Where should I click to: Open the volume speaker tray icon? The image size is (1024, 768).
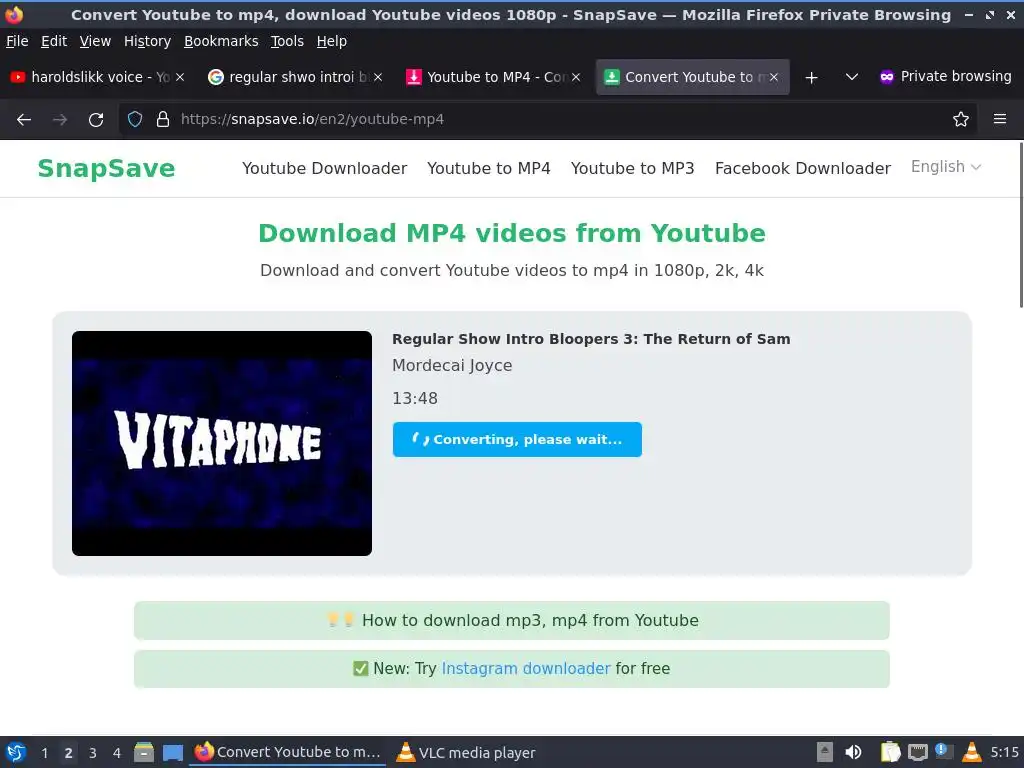853,752
